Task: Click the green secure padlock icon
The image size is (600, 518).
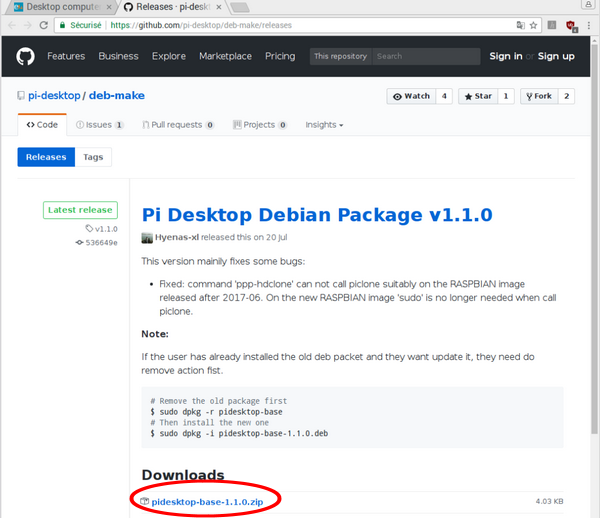Action: (x=62, y=25)
